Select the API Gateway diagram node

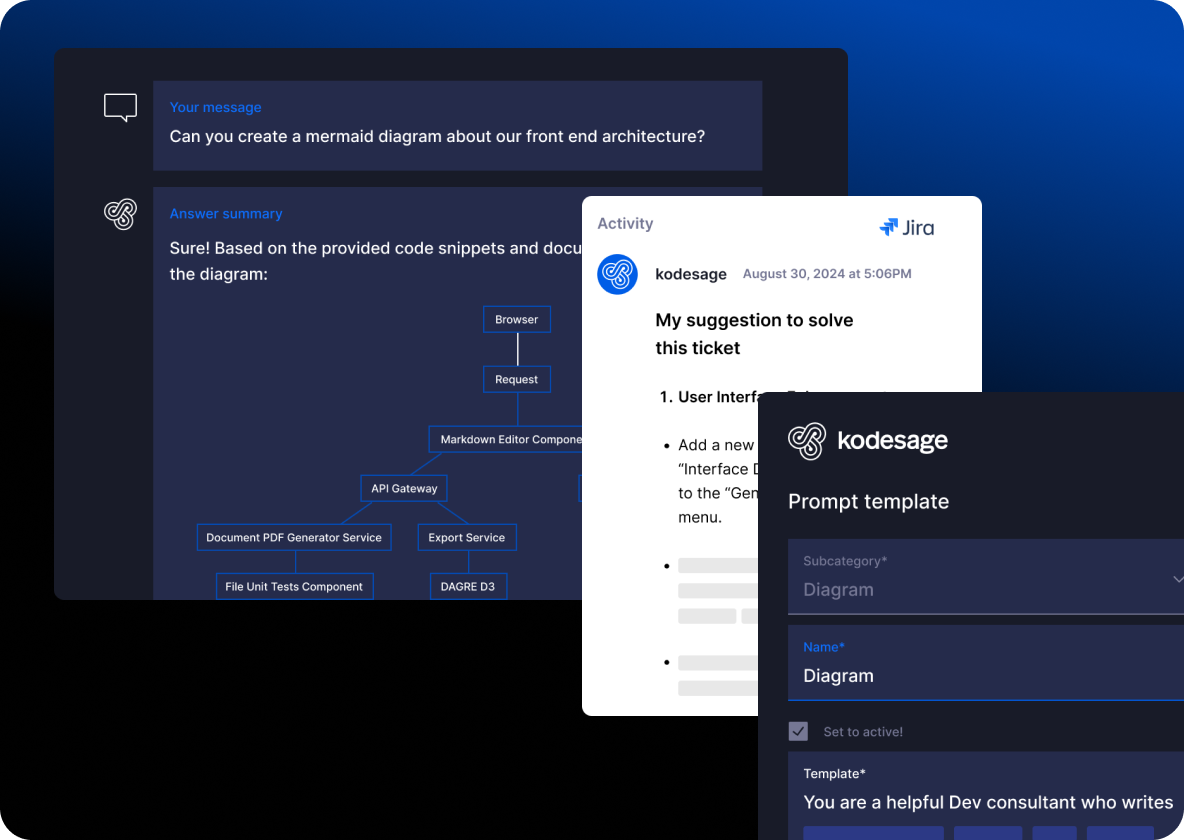point(403,488)
